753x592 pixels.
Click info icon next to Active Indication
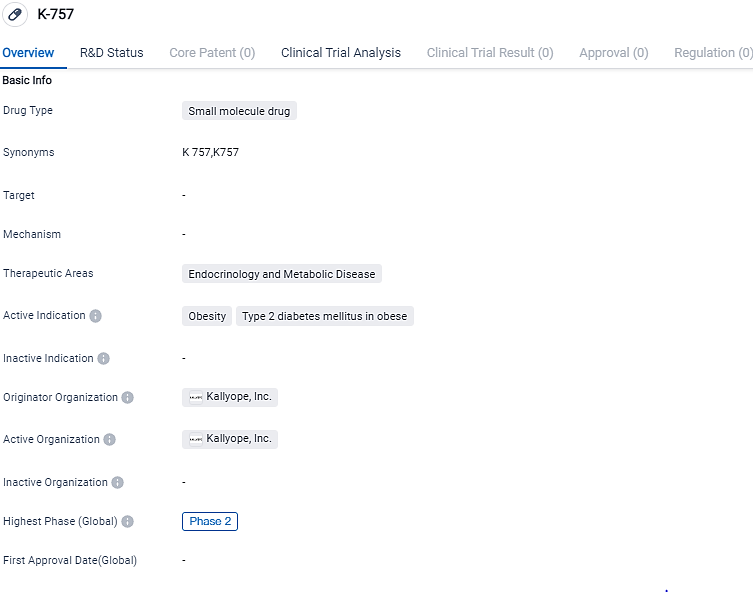point(96,316)
